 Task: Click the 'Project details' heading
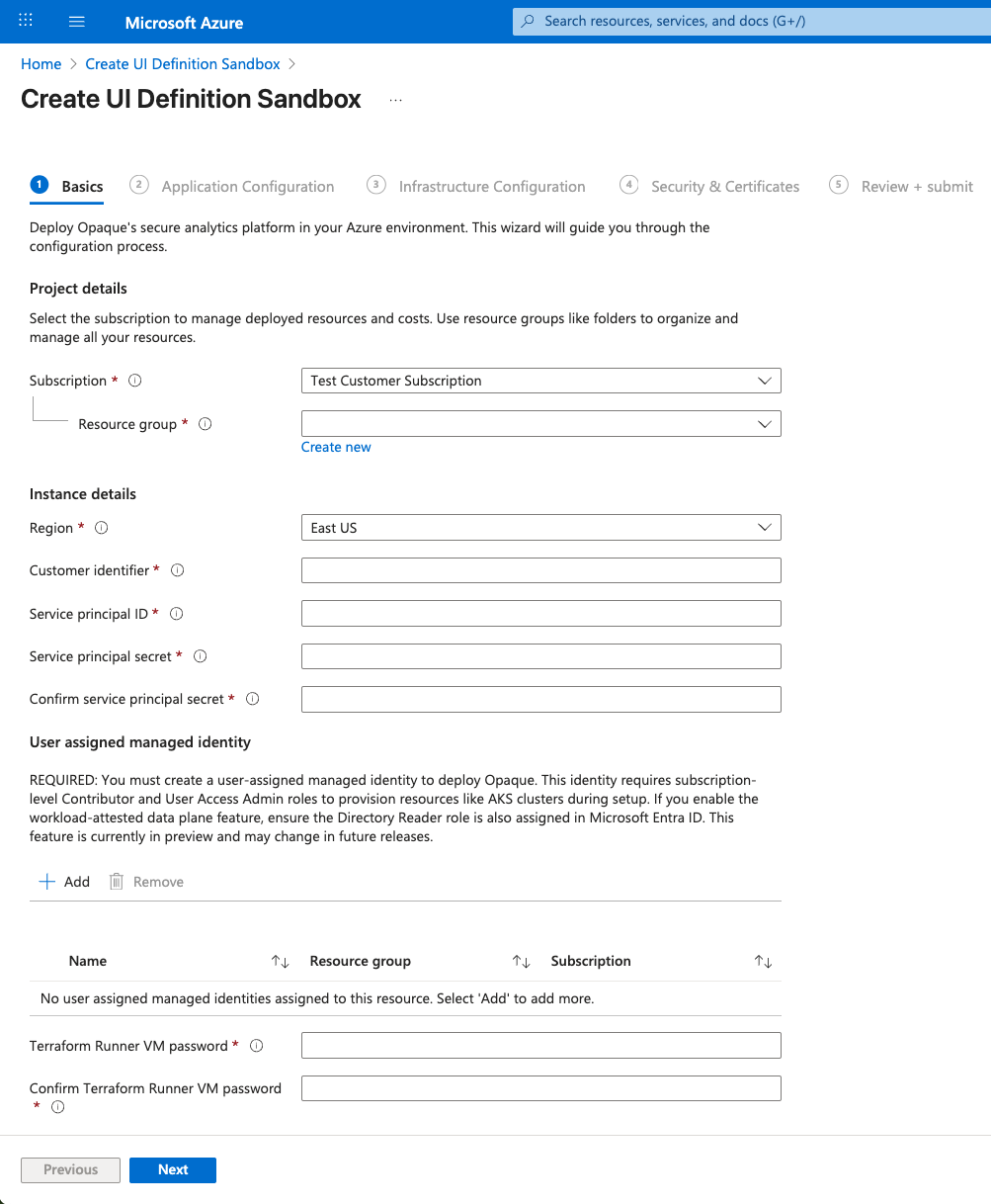[x=78, y=289]
